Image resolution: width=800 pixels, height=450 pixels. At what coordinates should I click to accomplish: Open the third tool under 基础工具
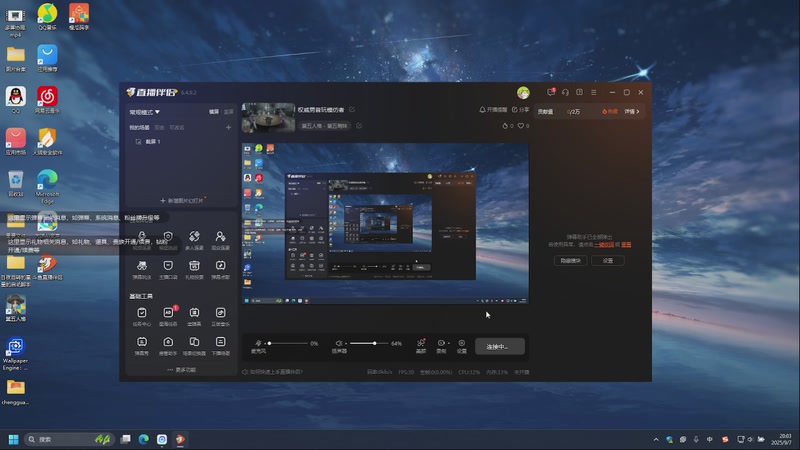[x=194, y=316]
